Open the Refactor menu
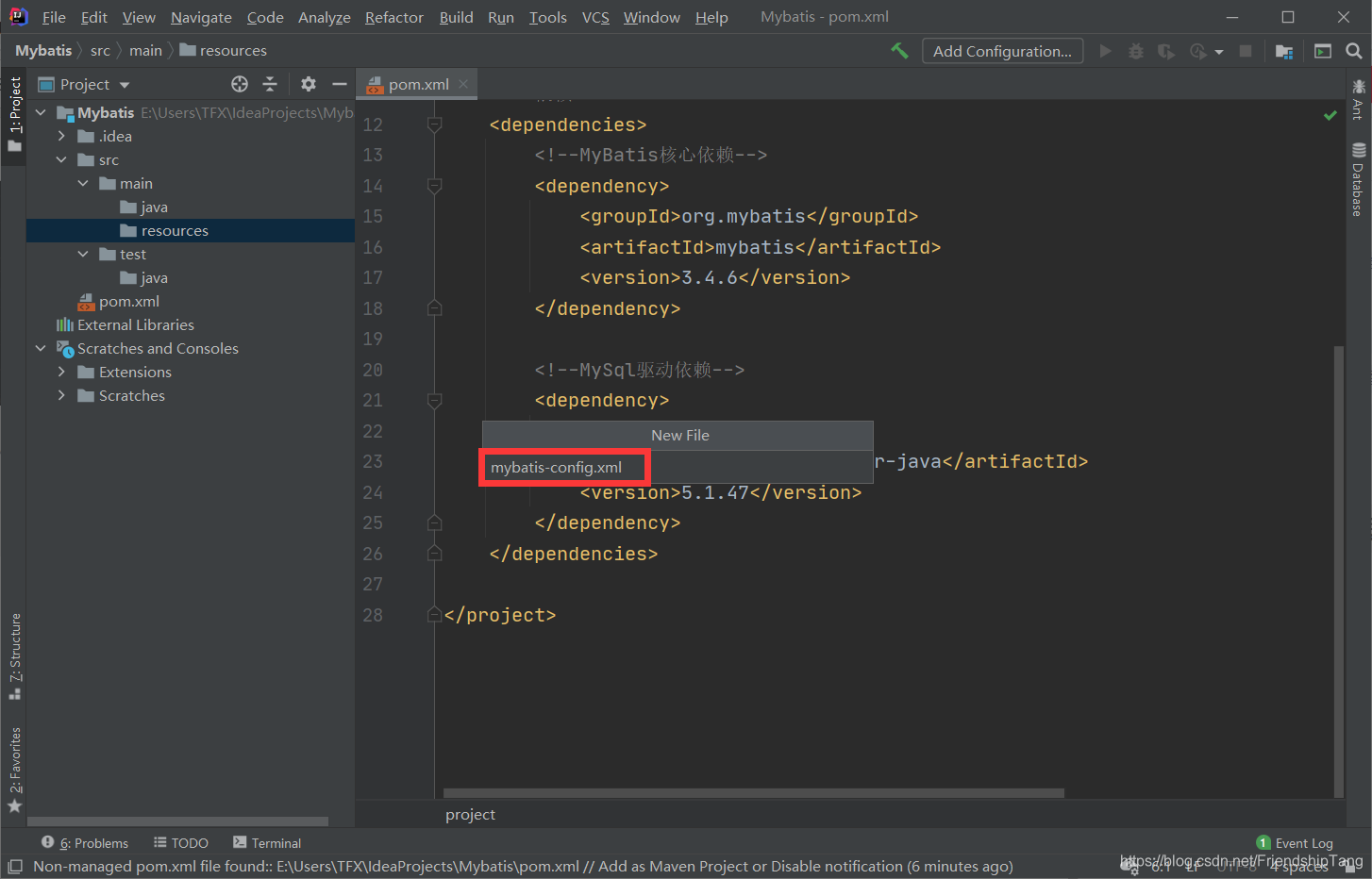Viewport: 1372px width, 879px height. tap(394, 17)
